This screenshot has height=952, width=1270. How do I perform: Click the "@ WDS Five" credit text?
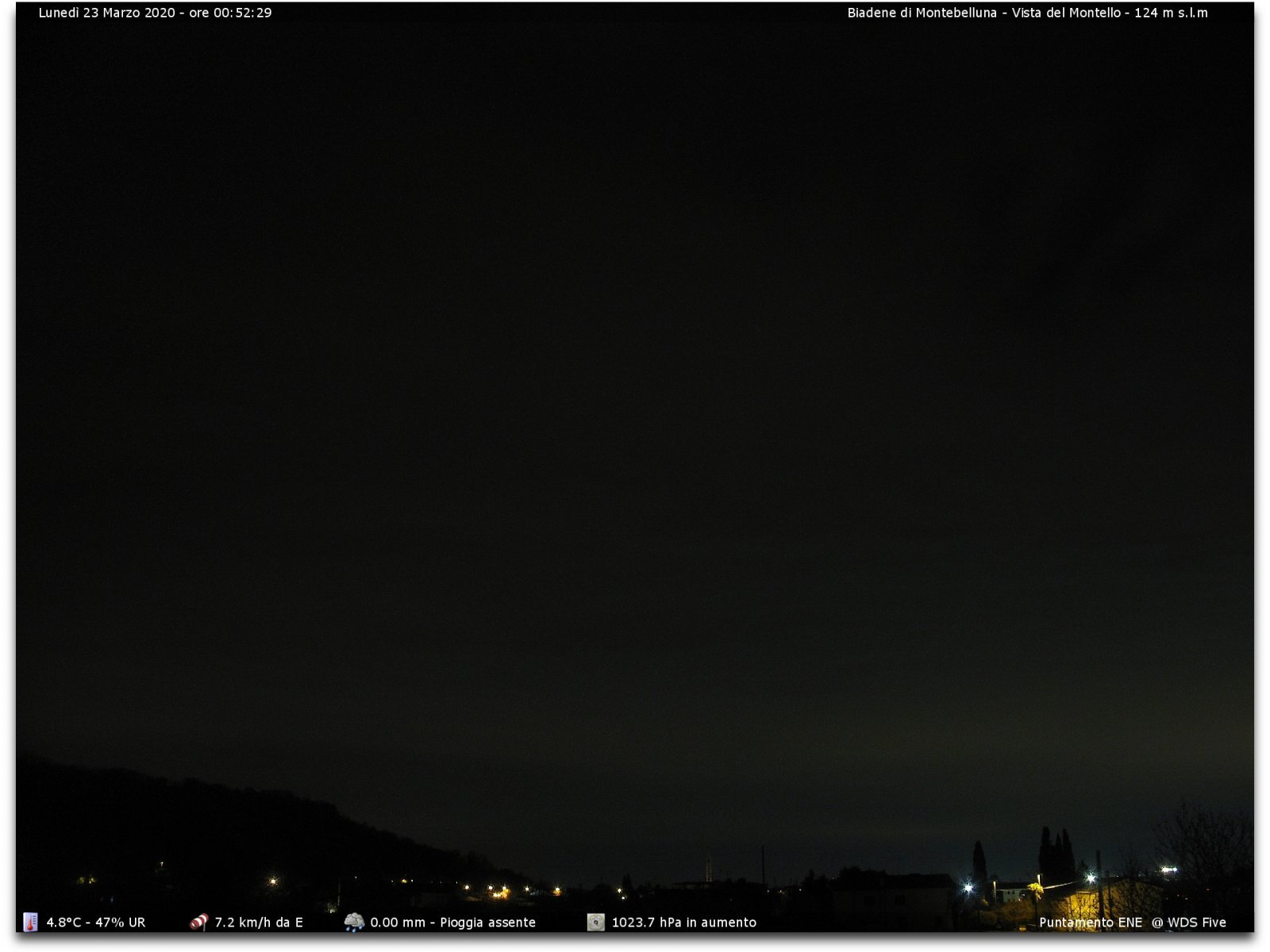click(1189, 923)
